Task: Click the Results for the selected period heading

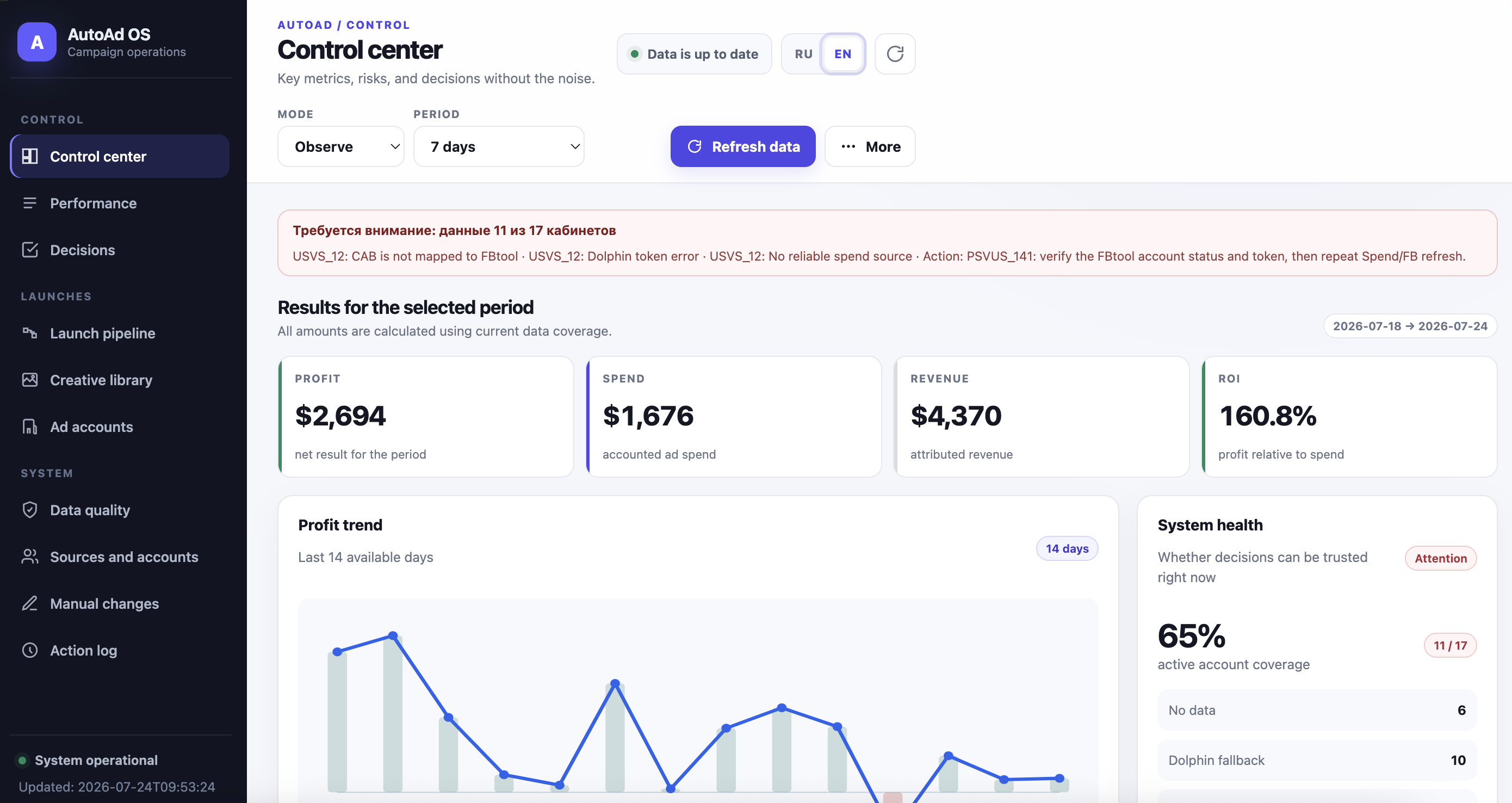Action: [x=406, y=307]
